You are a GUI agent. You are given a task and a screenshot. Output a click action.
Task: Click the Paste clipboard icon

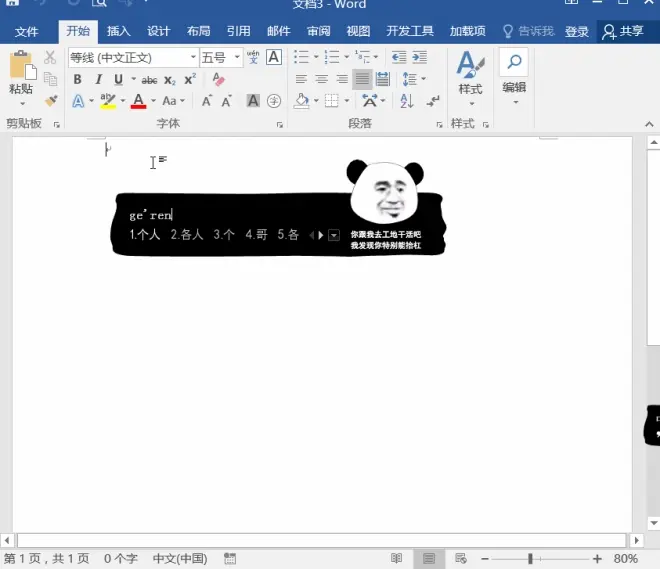[x=22, y=65]
